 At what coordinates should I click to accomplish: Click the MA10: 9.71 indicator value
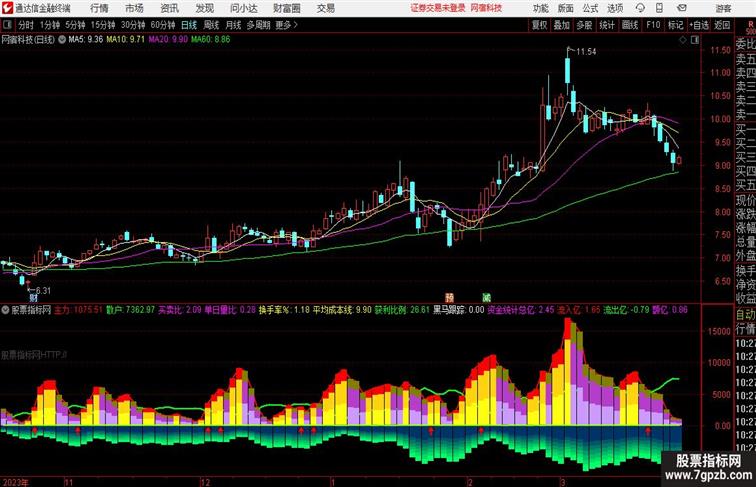pos(125,40)
